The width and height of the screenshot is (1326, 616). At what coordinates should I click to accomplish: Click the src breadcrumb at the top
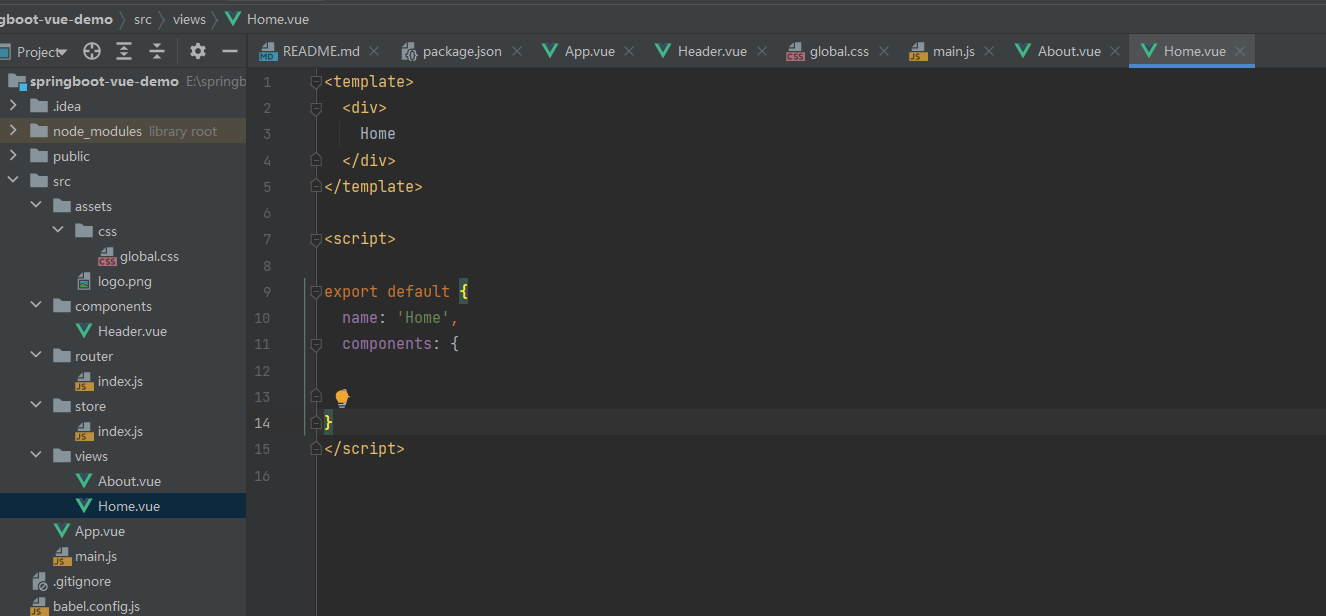[x=142, y=18]
